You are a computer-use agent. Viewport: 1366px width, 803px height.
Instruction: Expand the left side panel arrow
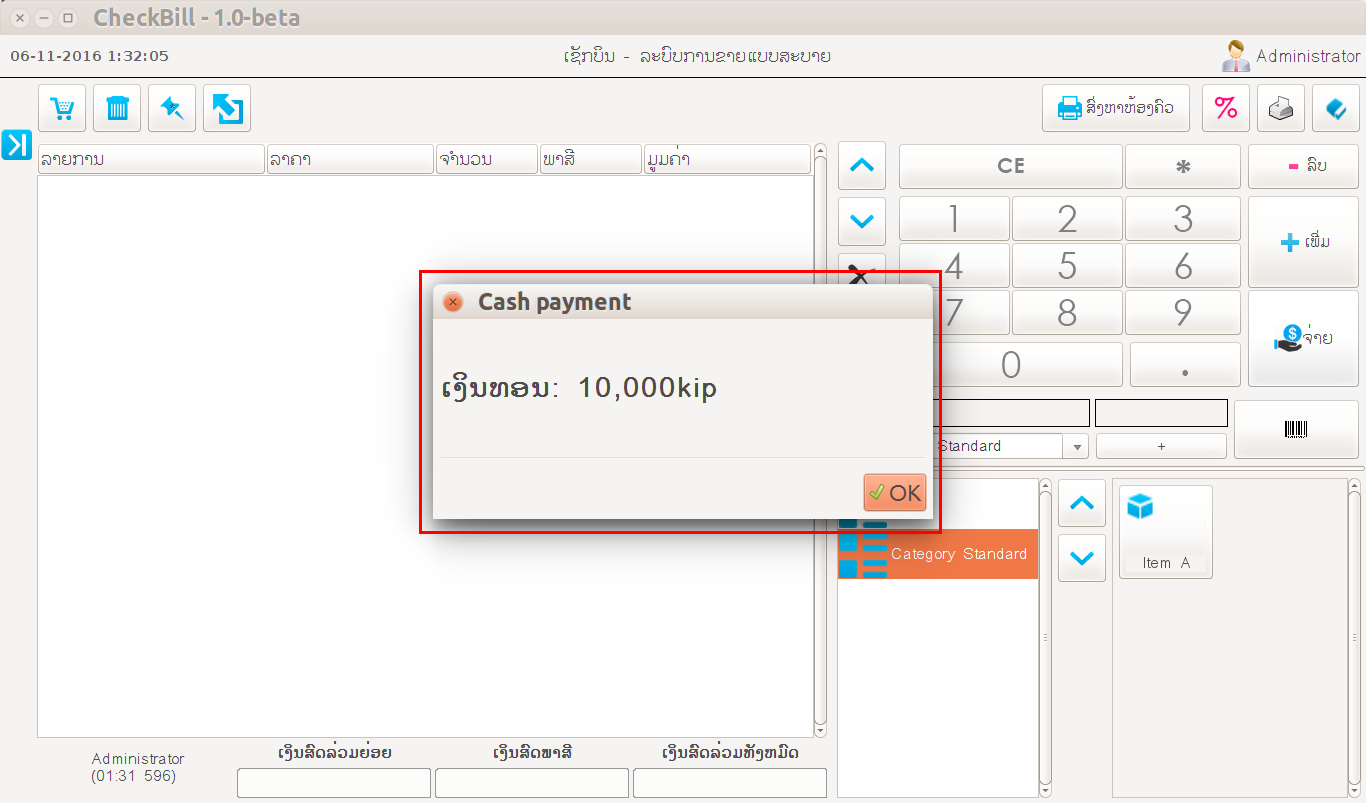pos(17,145)
